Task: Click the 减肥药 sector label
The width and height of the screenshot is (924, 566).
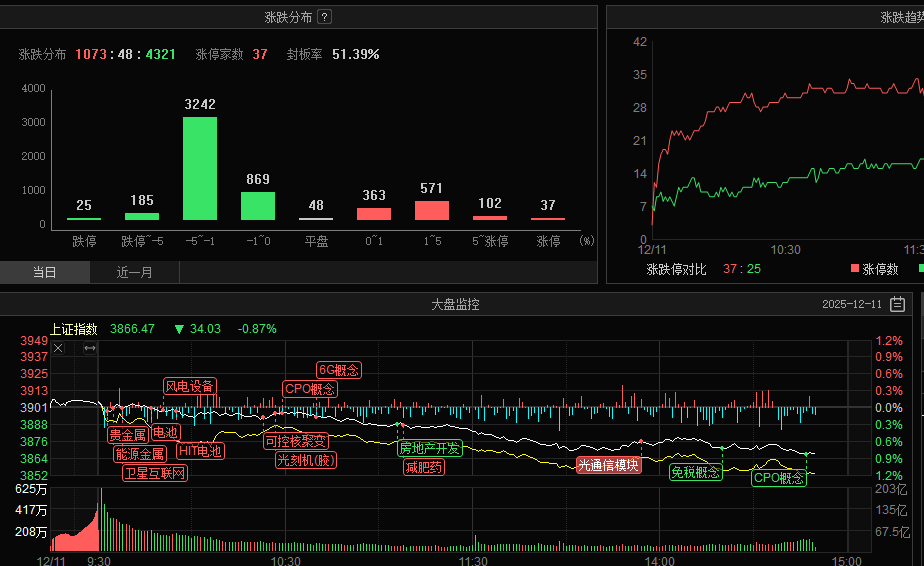Action: (x=423, y=467)
